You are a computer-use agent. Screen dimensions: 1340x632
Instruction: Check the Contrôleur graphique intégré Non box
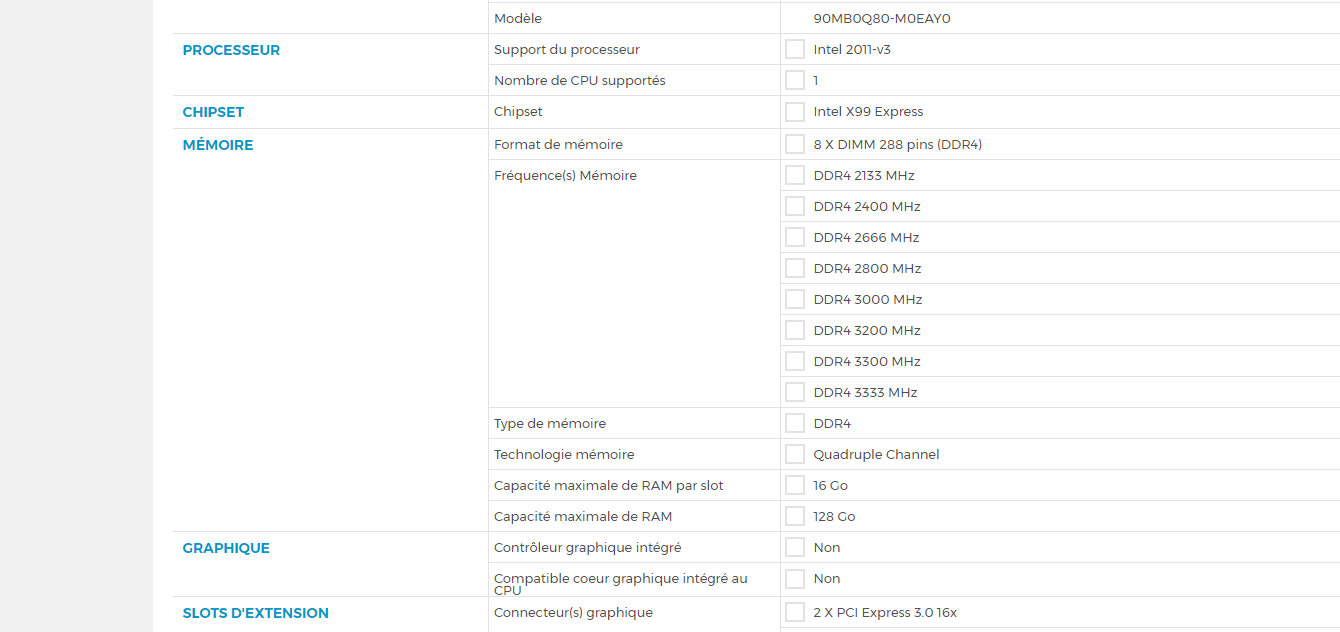coord(795,547)
